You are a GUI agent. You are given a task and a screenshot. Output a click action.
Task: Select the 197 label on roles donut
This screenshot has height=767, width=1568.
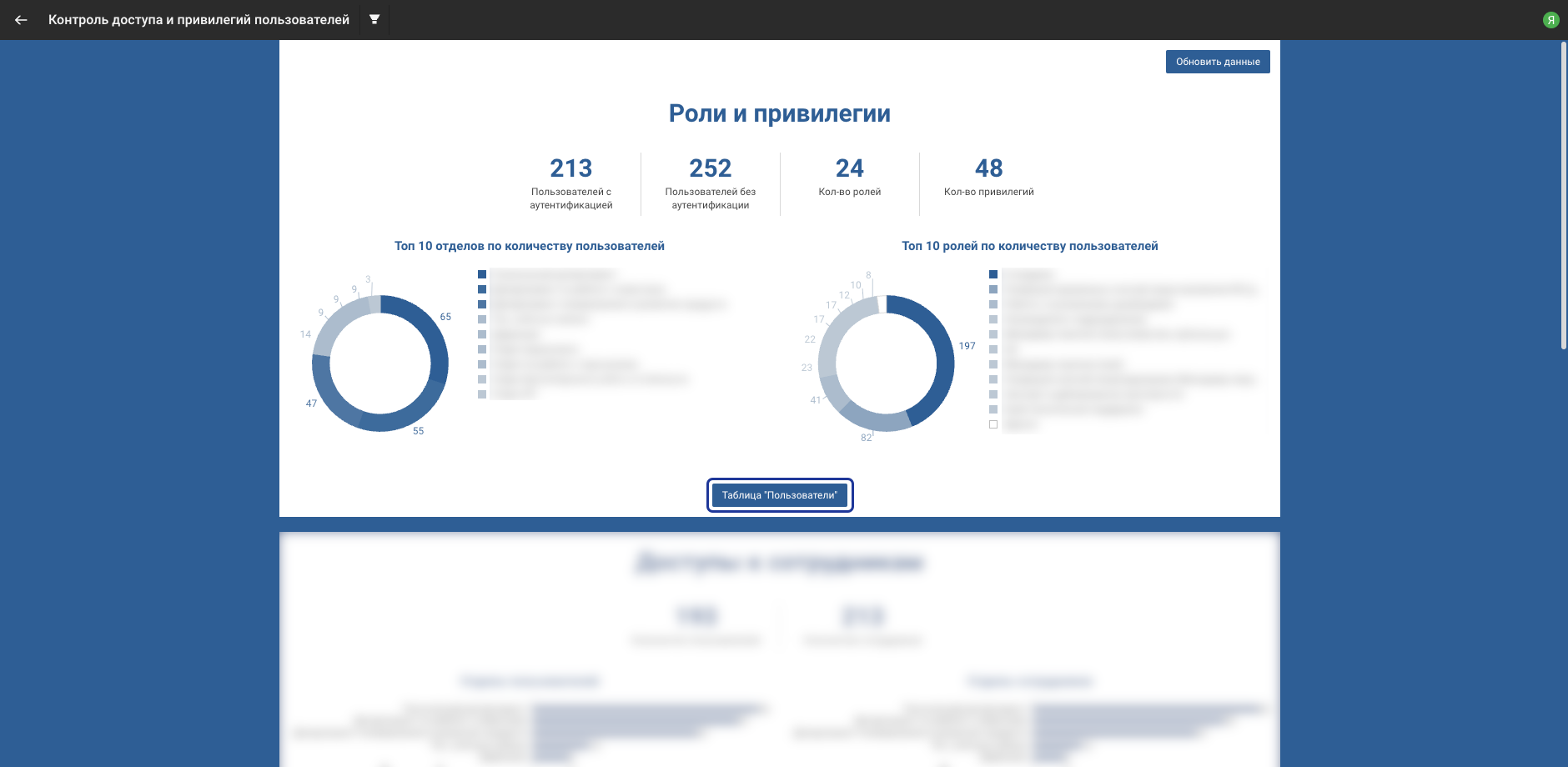[x=967, y=346]
